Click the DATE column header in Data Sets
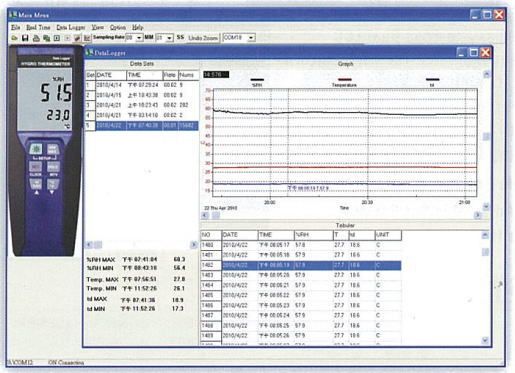The width and height of the screenshot is (515, 373). 111,75
